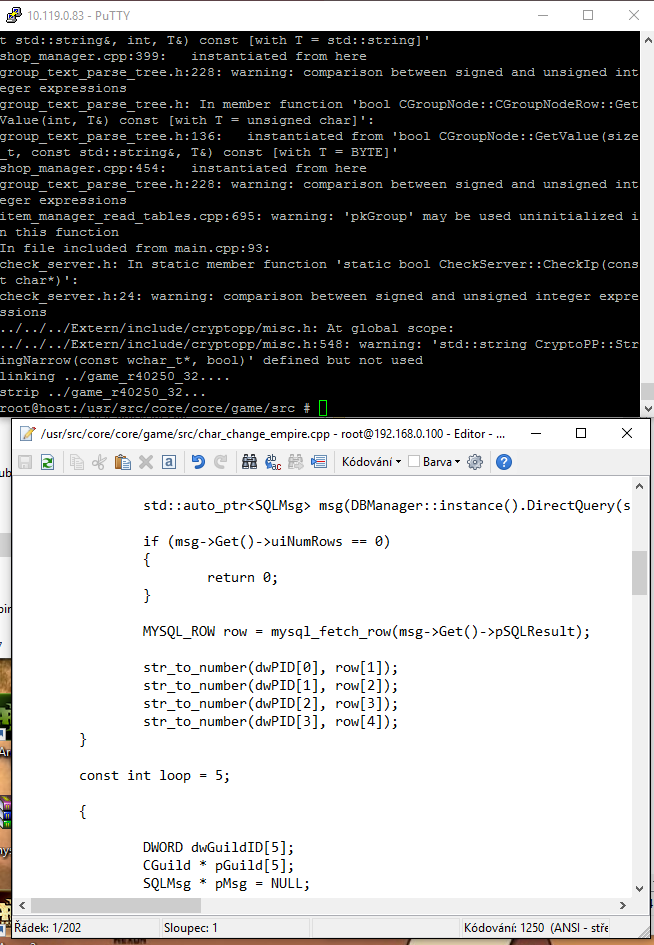Close the char_change_empire.cpp editor window
The image size is (654, 945).
[x=627, y=433]
